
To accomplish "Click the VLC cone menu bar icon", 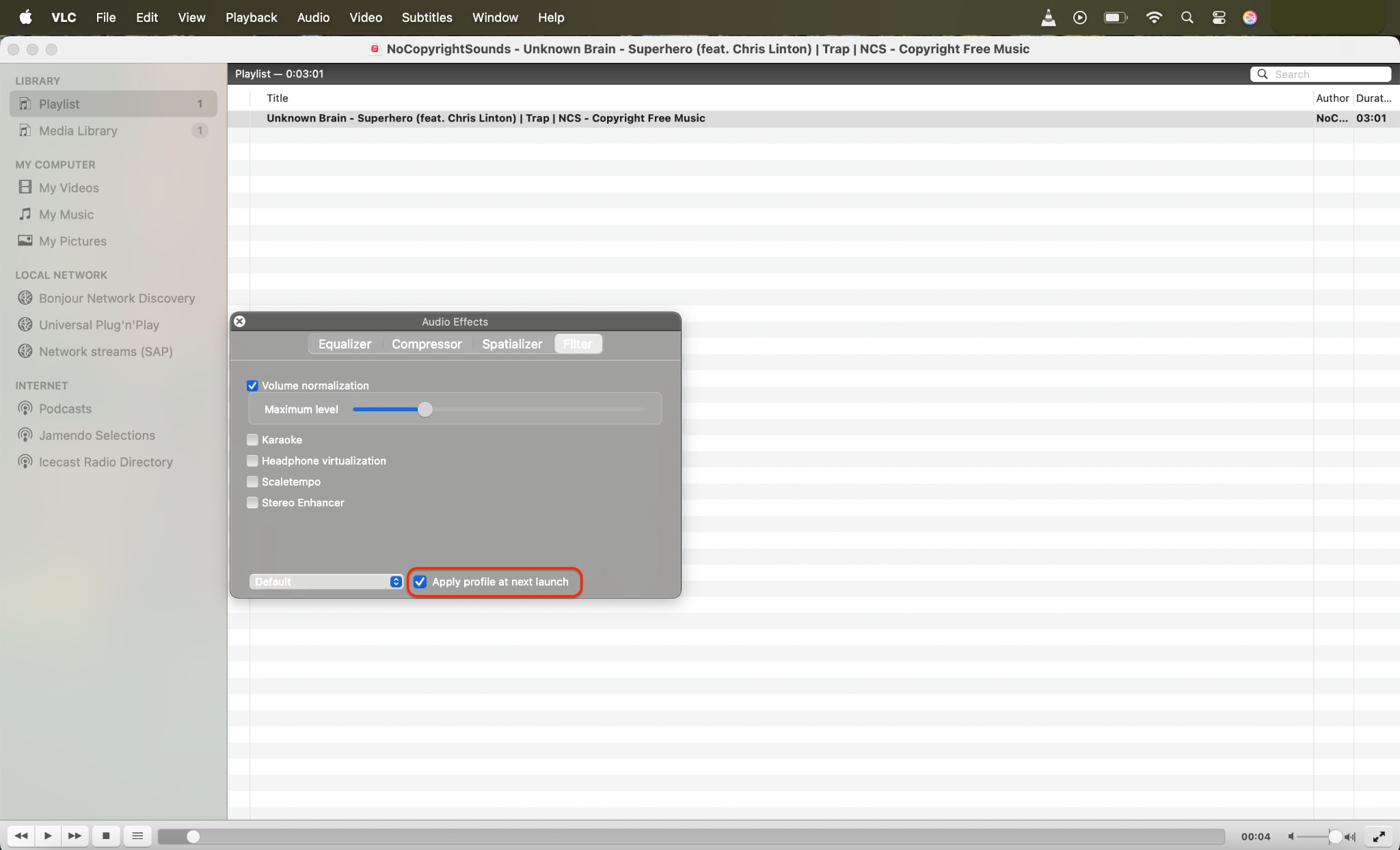I will click(1048, 18).
